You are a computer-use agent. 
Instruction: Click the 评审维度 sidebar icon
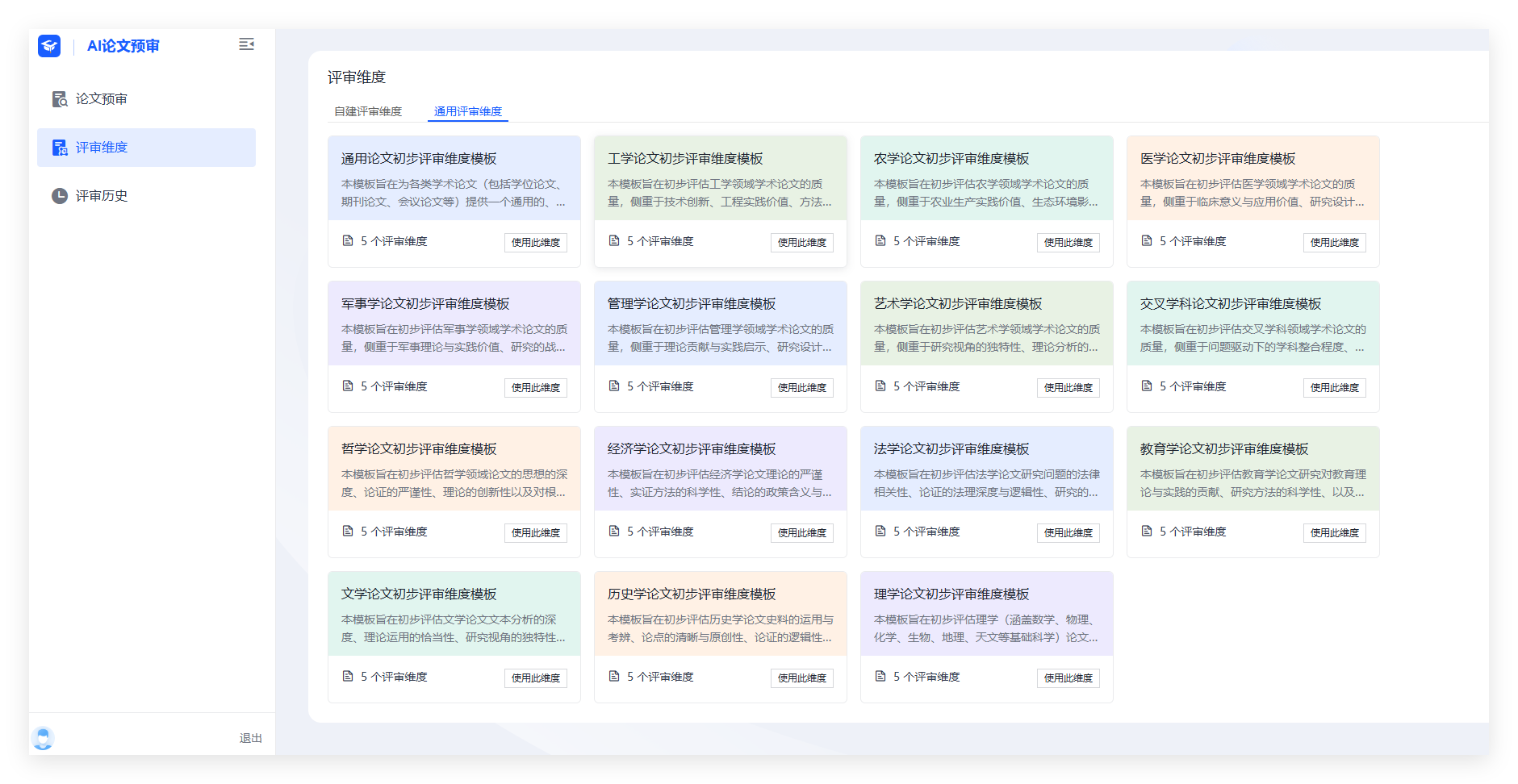(60, 148)
